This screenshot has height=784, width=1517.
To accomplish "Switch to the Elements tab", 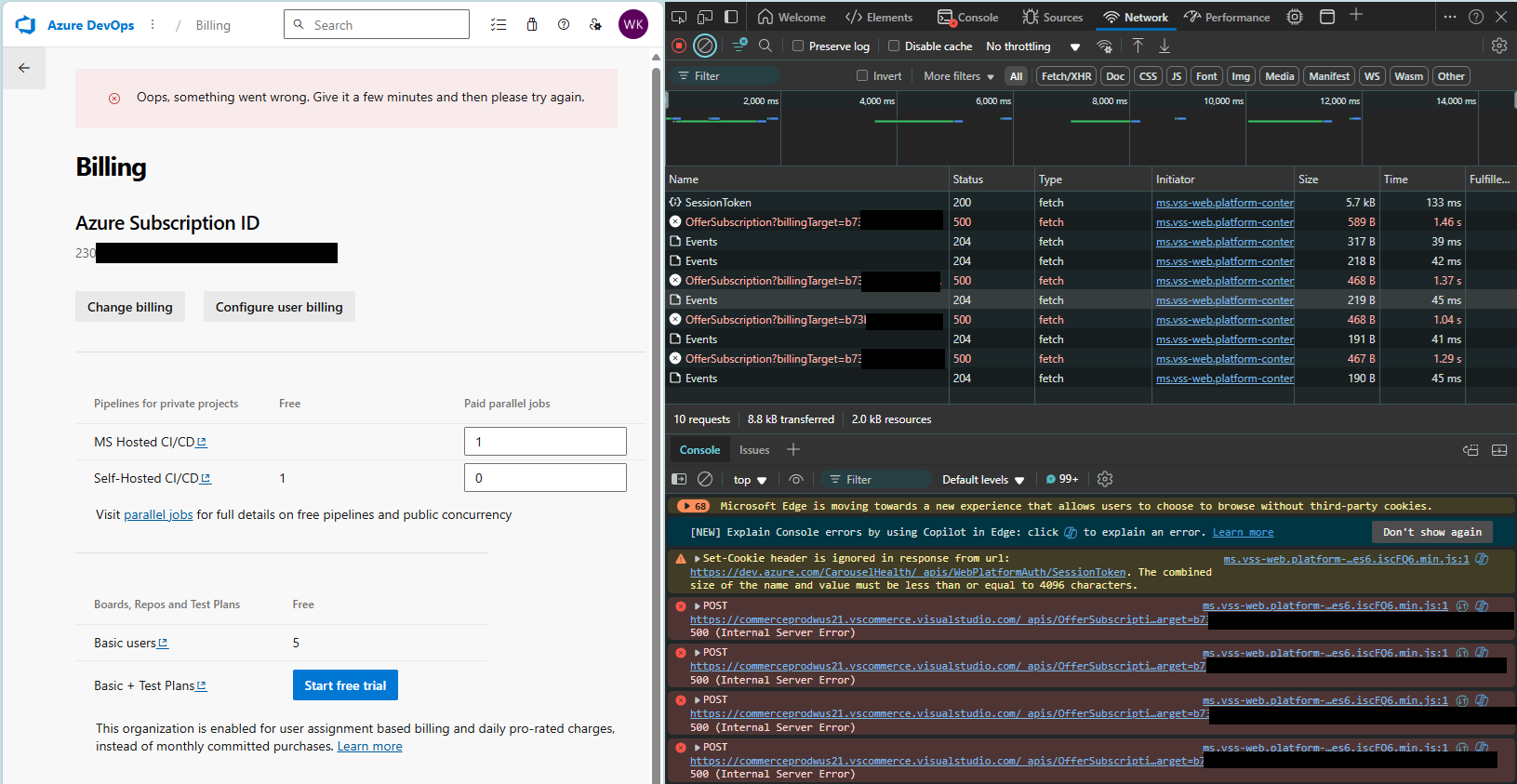I will 879,17.
